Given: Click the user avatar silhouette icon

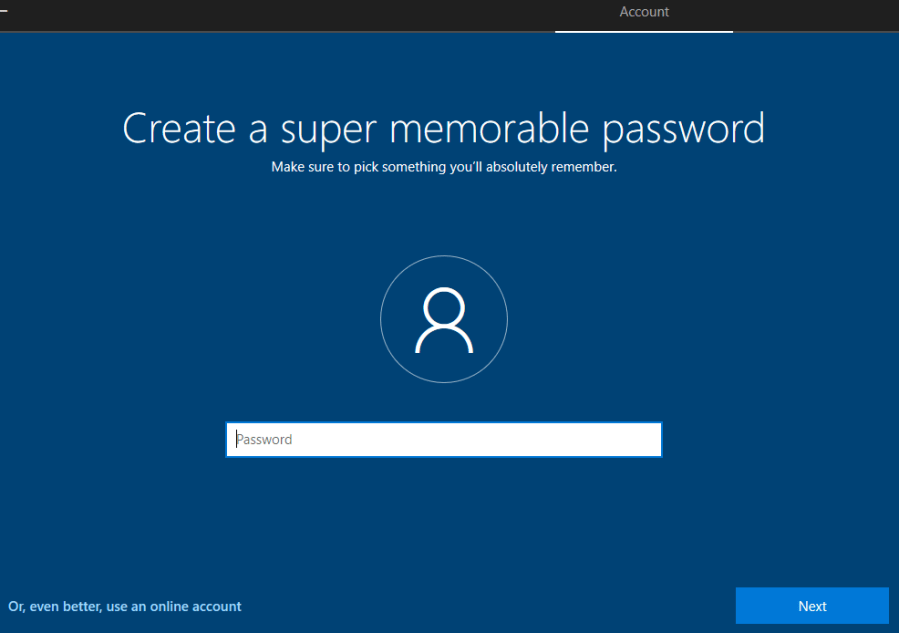Looking at the screenshot, I should point(444,320).
